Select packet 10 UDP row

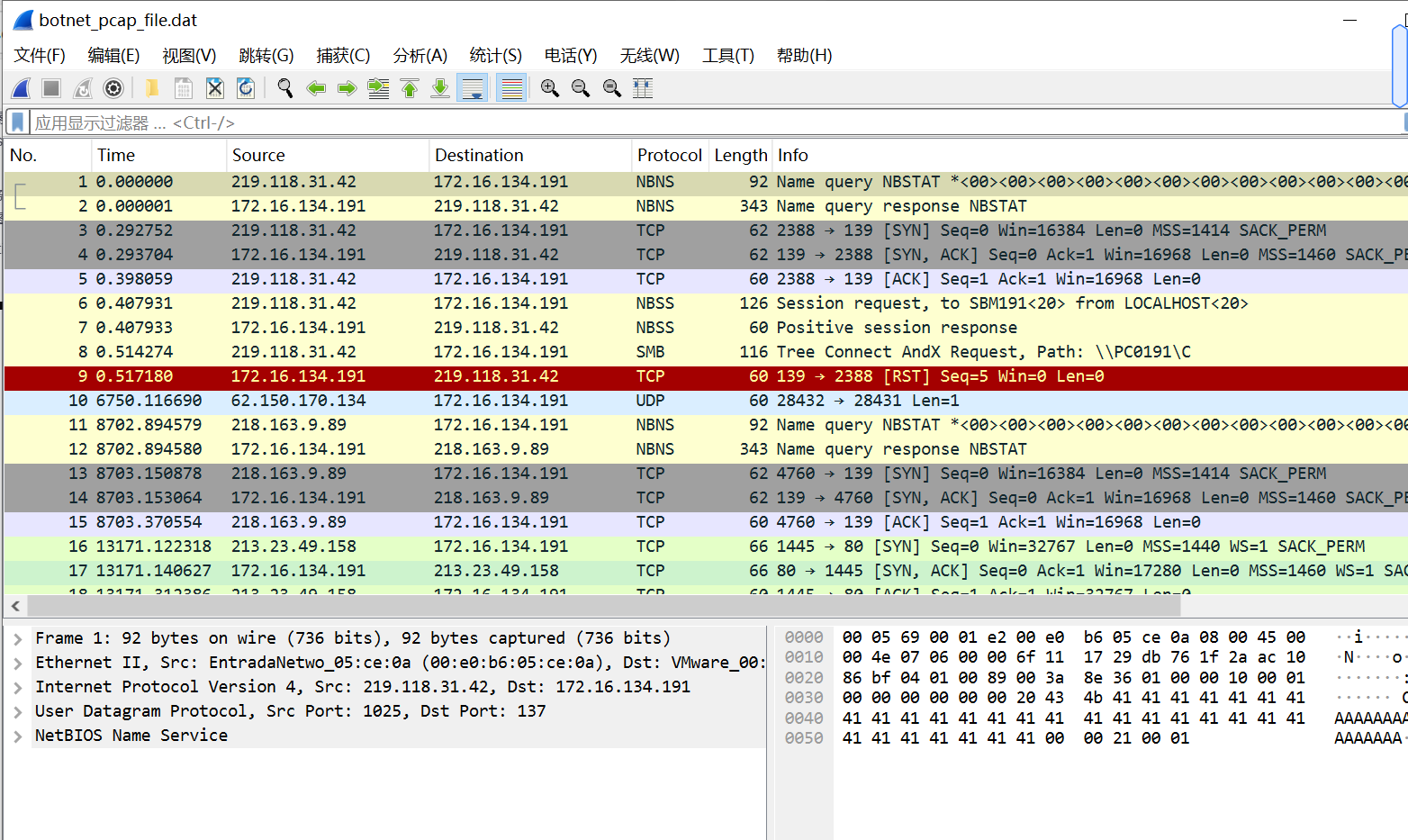[x=706, y=401]
